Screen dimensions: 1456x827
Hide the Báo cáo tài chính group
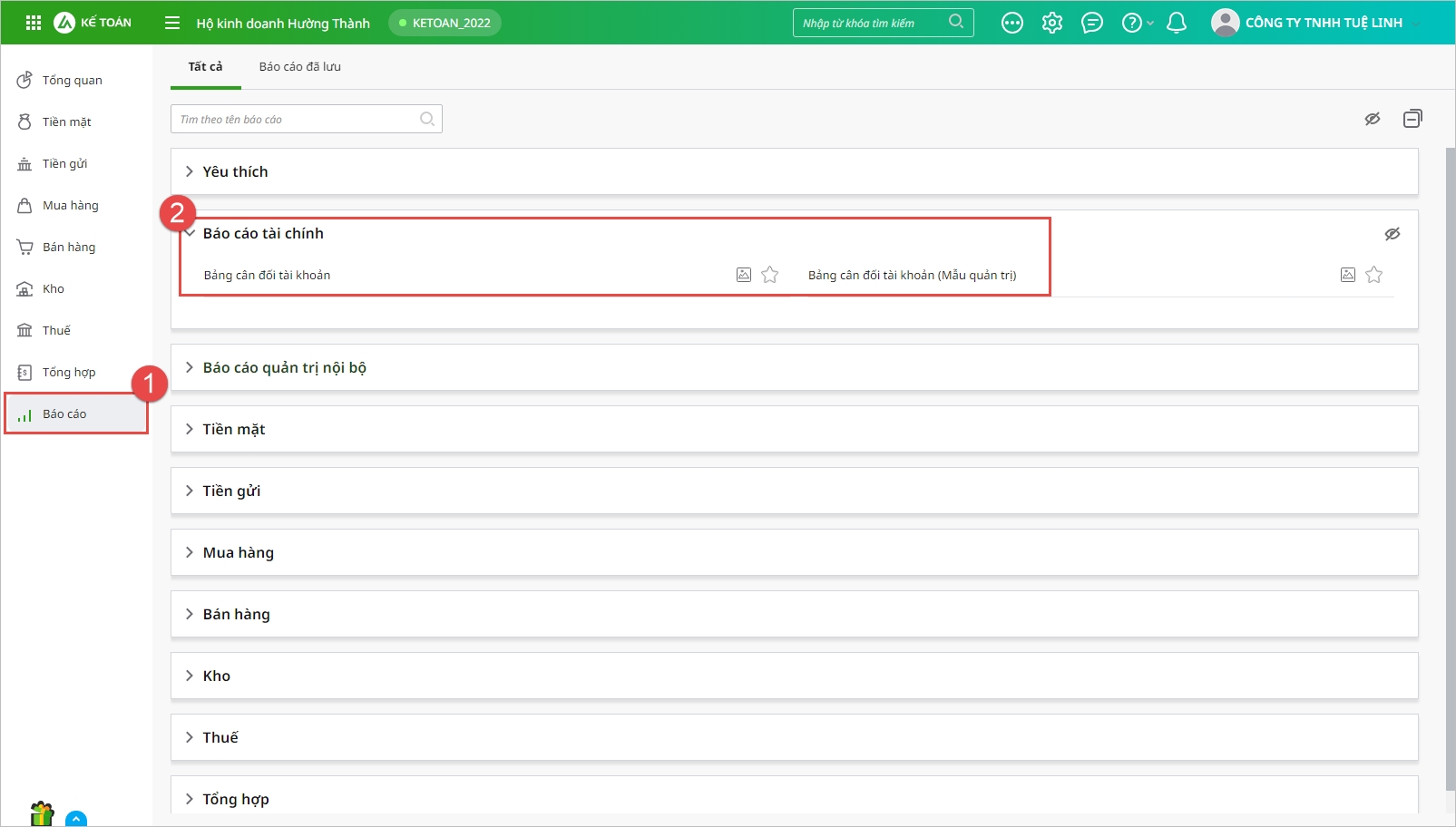1392,234
